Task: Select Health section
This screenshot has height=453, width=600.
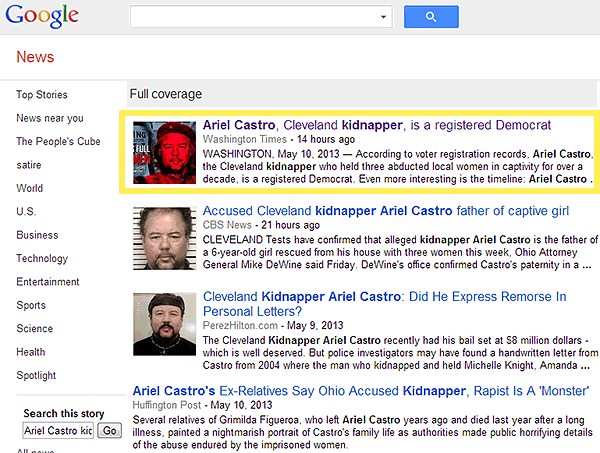Action: [31, 352]
